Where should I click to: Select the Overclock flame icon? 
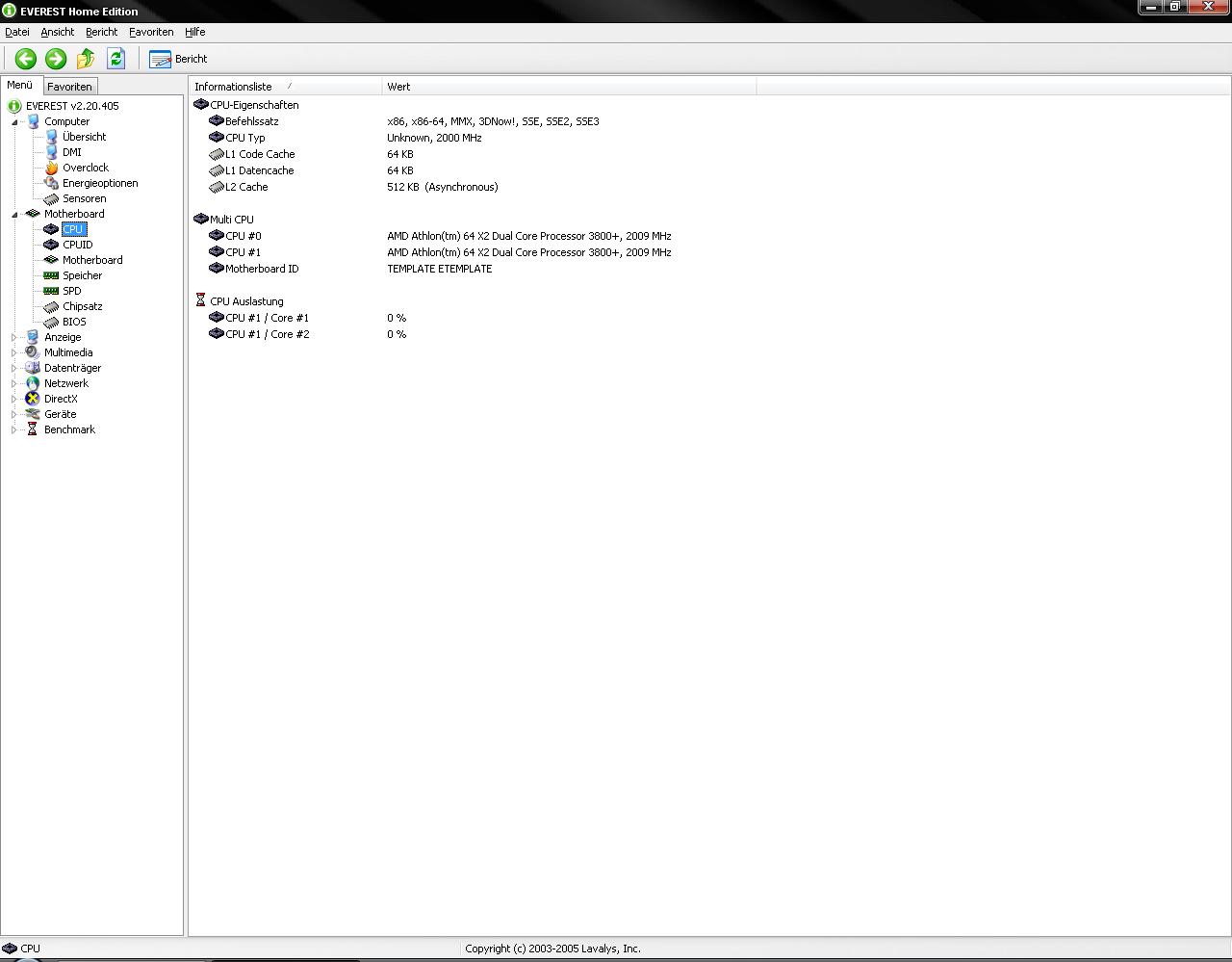coord(51,168)
